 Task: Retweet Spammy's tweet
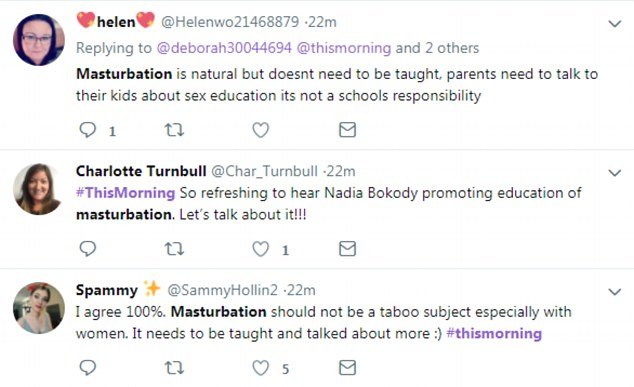click(x=174, y=368)
